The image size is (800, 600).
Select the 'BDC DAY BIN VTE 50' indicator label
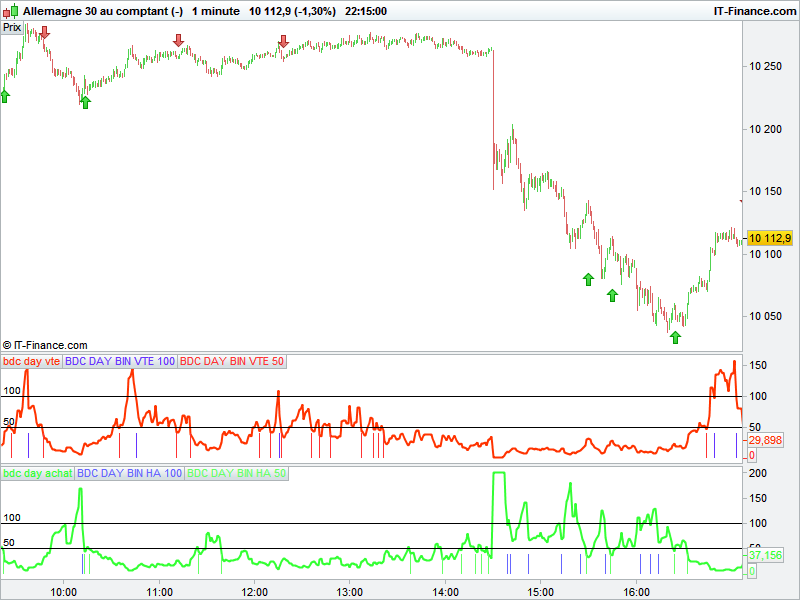(232, 361)
